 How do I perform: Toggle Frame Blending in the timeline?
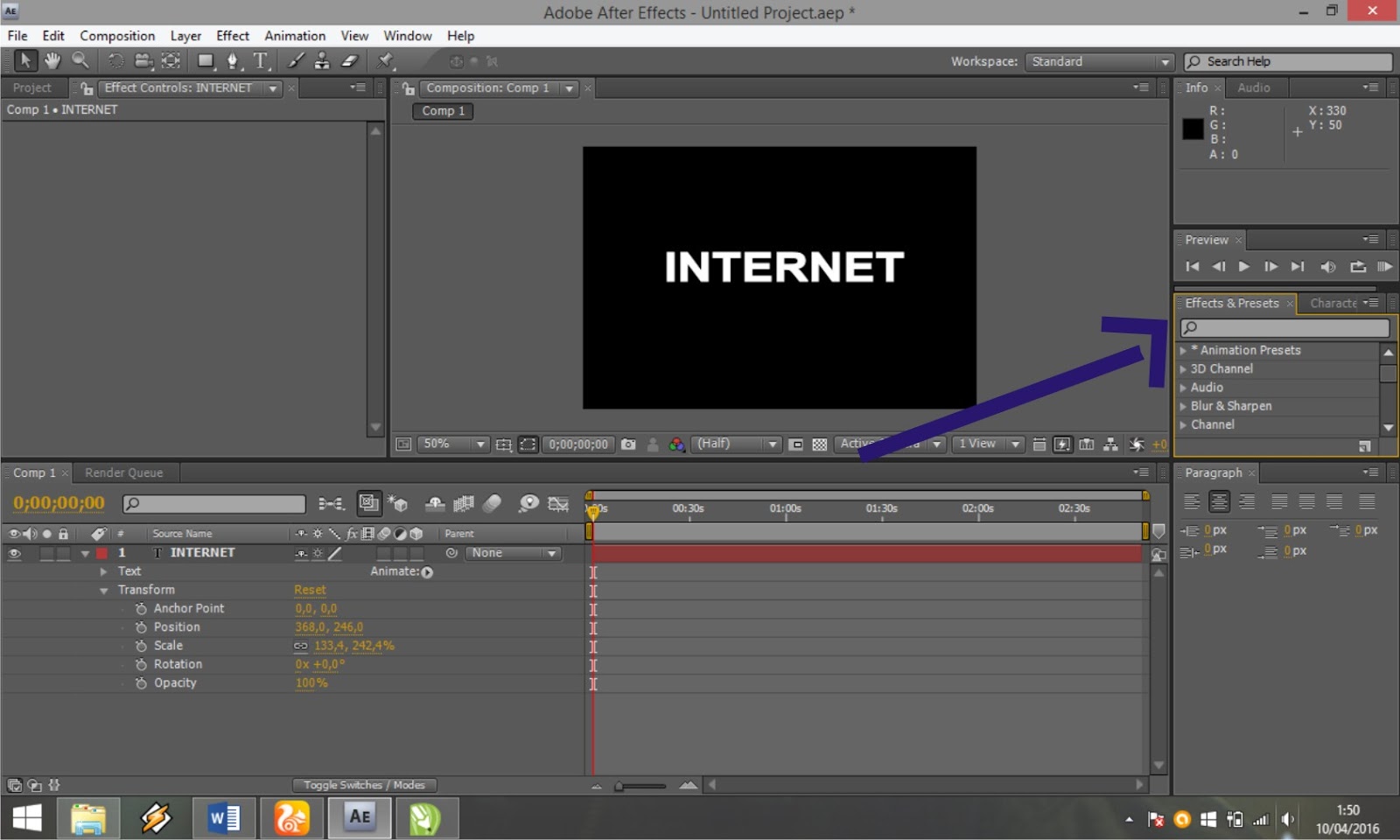point(462,503)
